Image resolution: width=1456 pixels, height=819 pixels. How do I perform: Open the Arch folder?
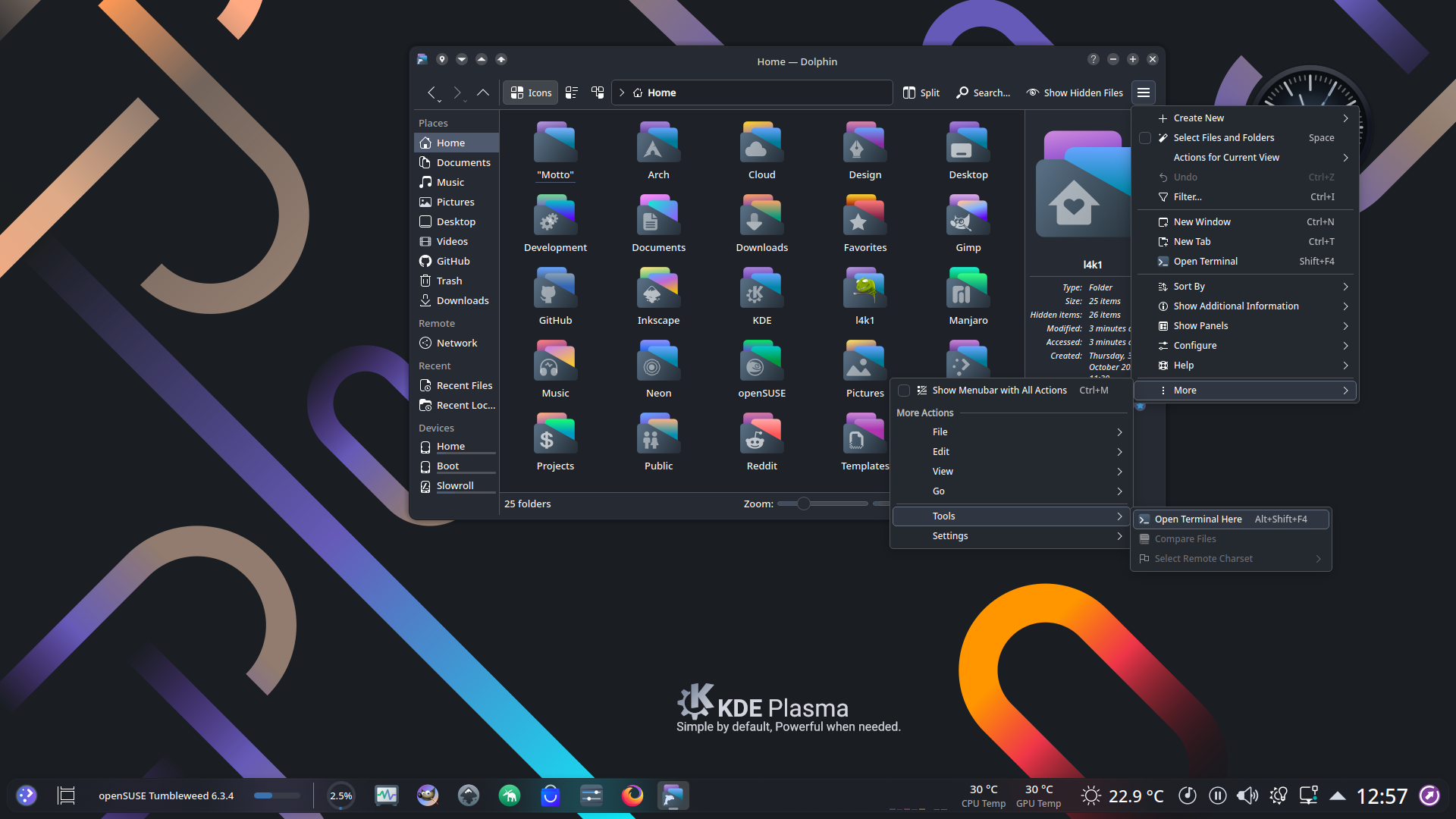tap(658, 152)
